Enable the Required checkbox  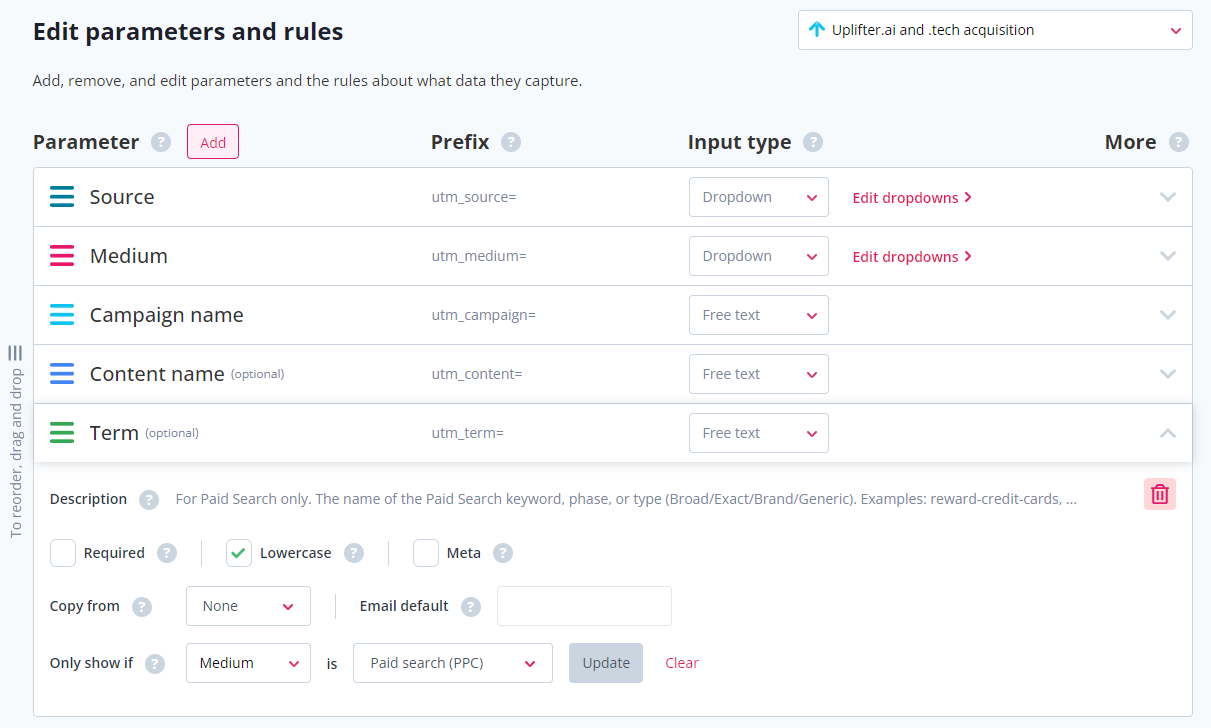coord(63,553)
